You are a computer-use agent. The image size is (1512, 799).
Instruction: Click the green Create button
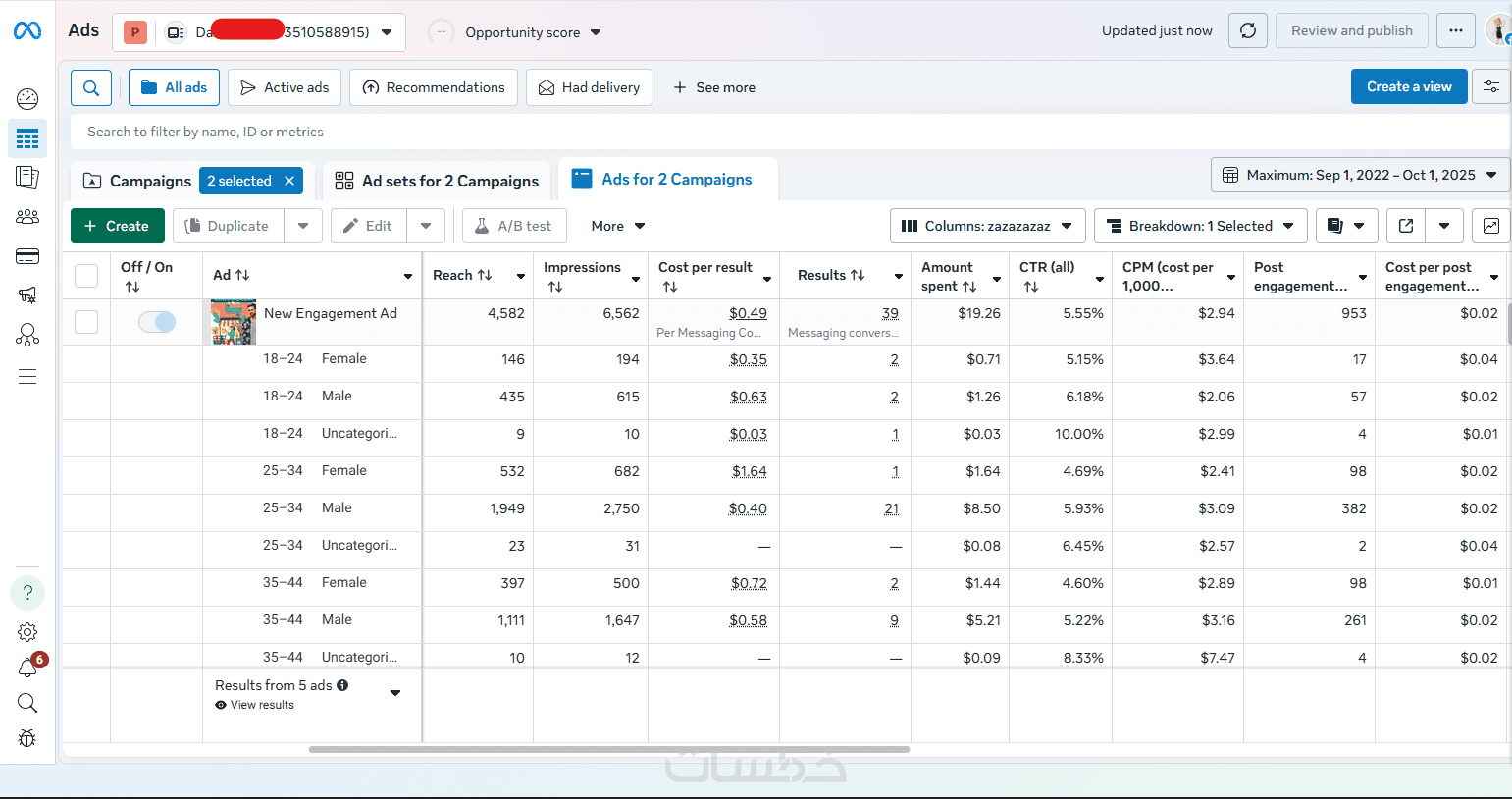[x=117, y=226]
